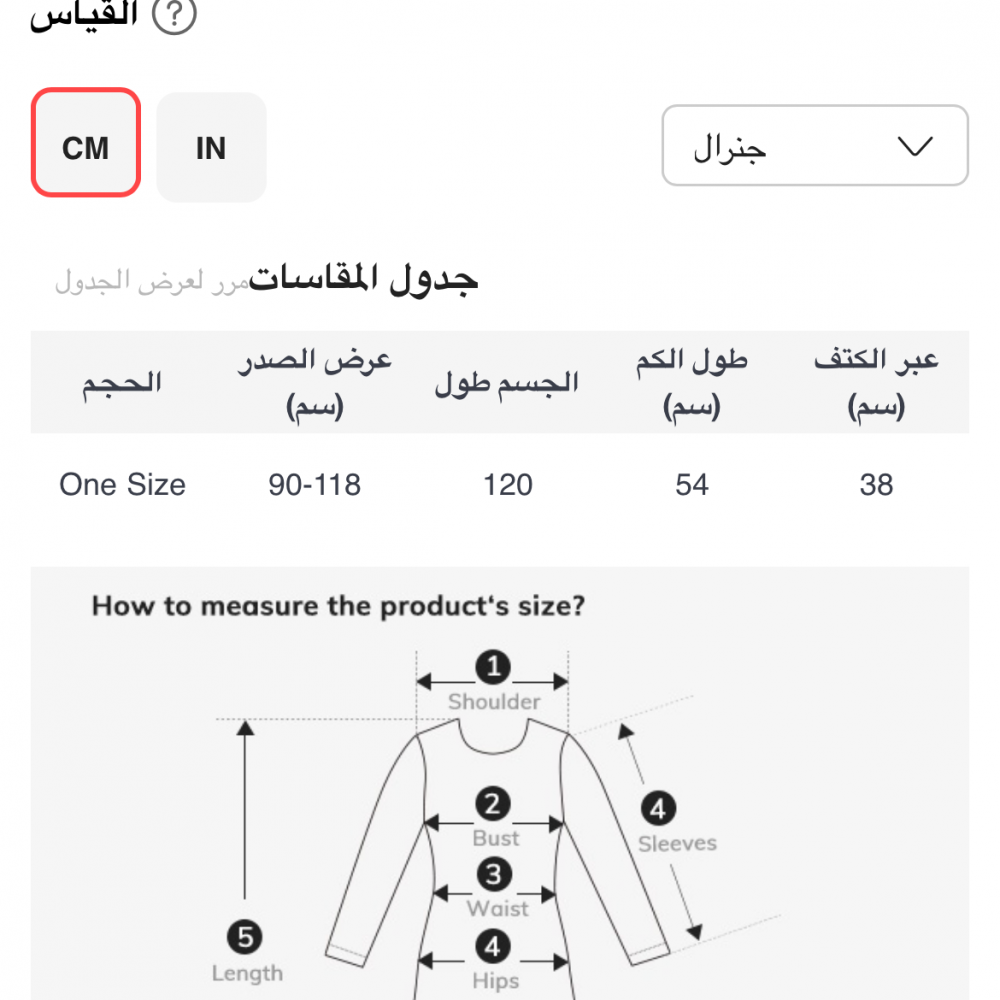Click the Bust number 2 marker
The width and height of the screenshot is (1000, 1000).
[493, 804]
